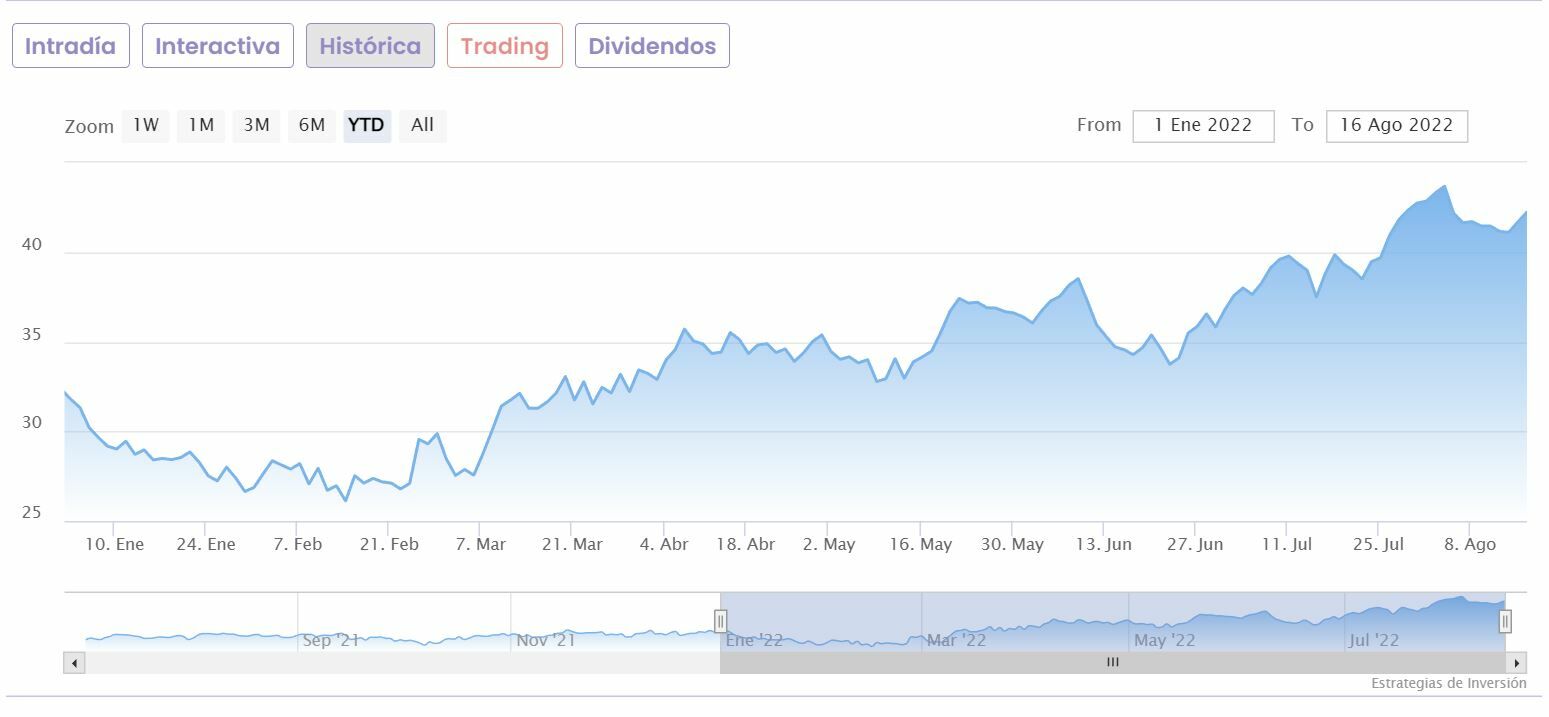Click the To date field

pos(1396,126)
